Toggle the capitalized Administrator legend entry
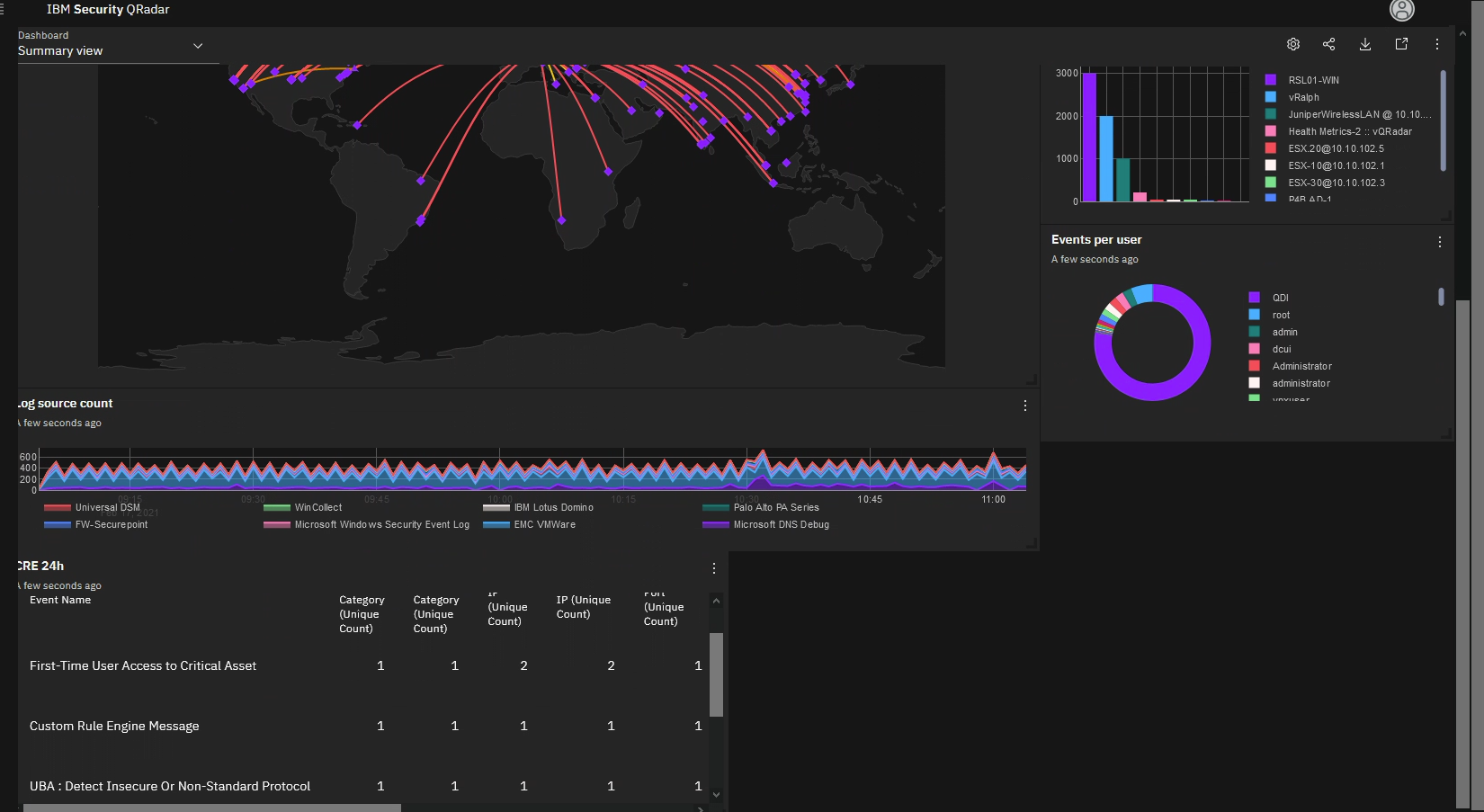This screenshot has height=812, width=1484. click(x=1291, y=366)
